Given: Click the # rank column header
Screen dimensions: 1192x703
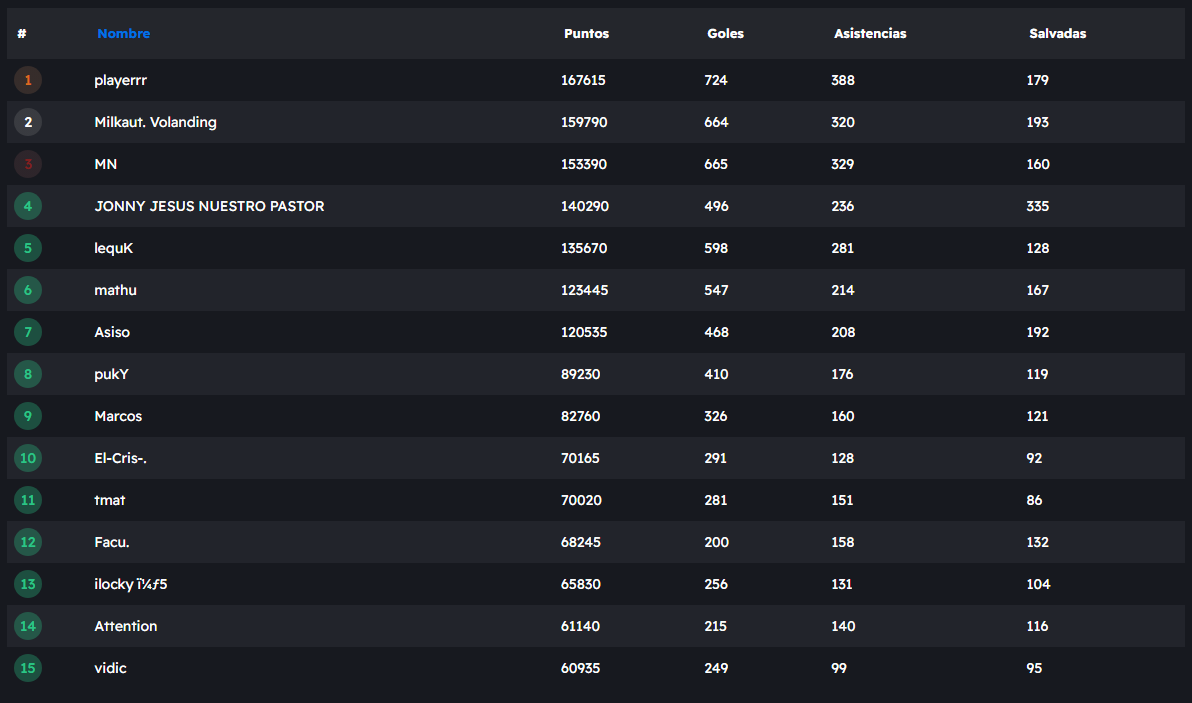Looking at the screenshot, I should click(x=22, y=34).
